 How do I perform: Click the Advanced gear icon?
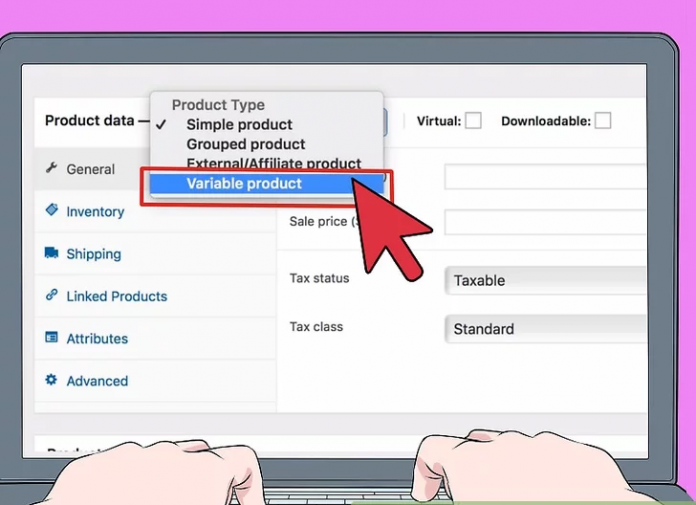(51, 380)
